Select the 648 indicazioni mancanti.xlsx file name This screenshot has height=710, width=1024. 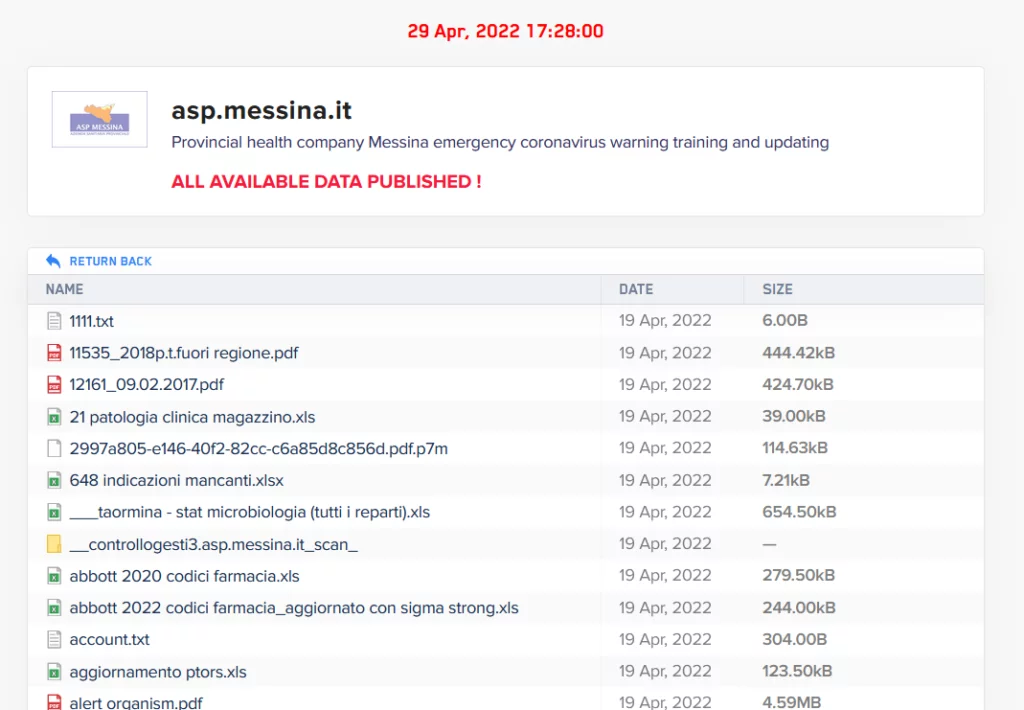[x=176, y=481]
